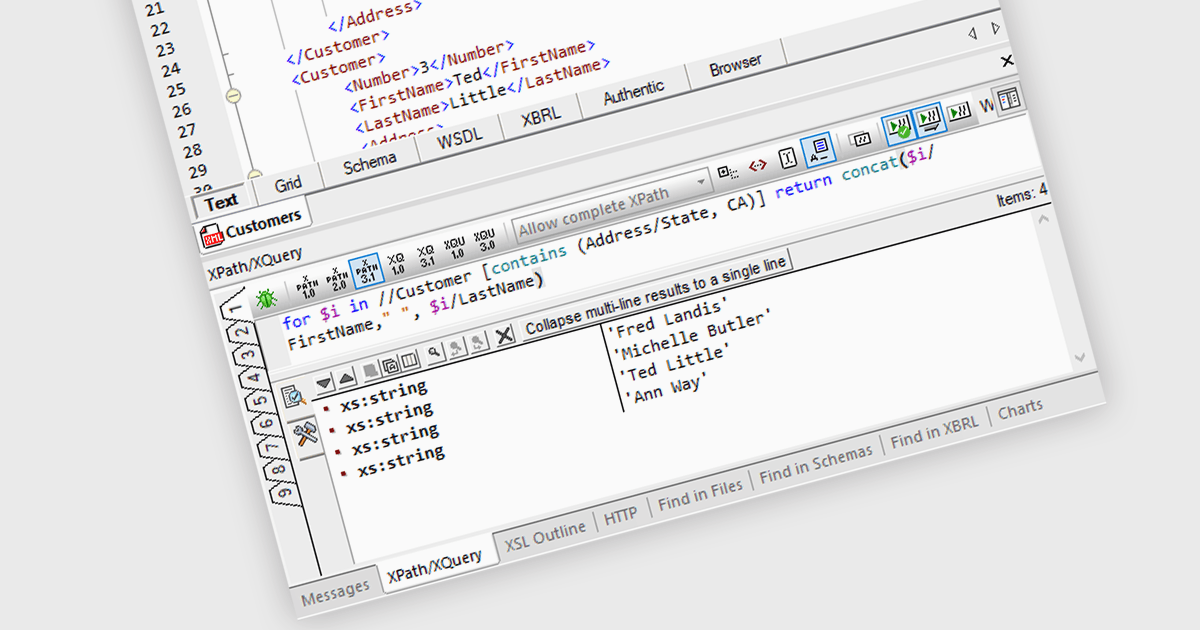Screen dimensions: 1200x630
Task: Click the XML icon on the Customers tab
Action: 212,236
